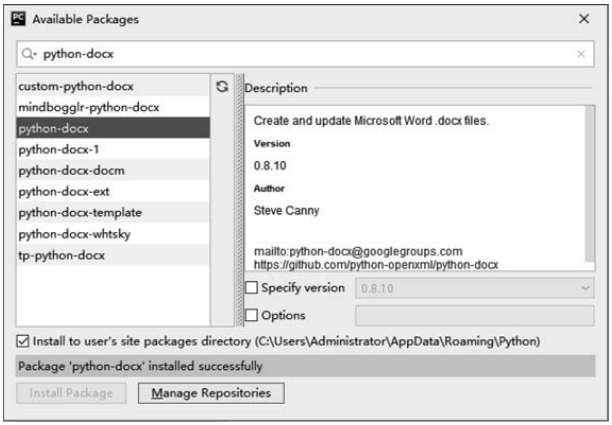
Task: Choose python-docx-template from the list
Action: 80,213
